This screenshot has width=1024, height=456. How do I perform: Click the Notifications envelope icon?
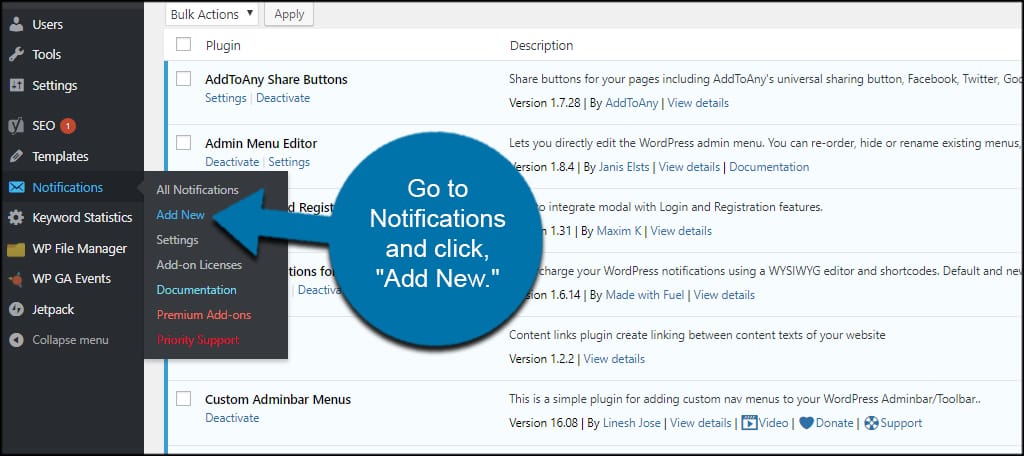pos(16,188)
